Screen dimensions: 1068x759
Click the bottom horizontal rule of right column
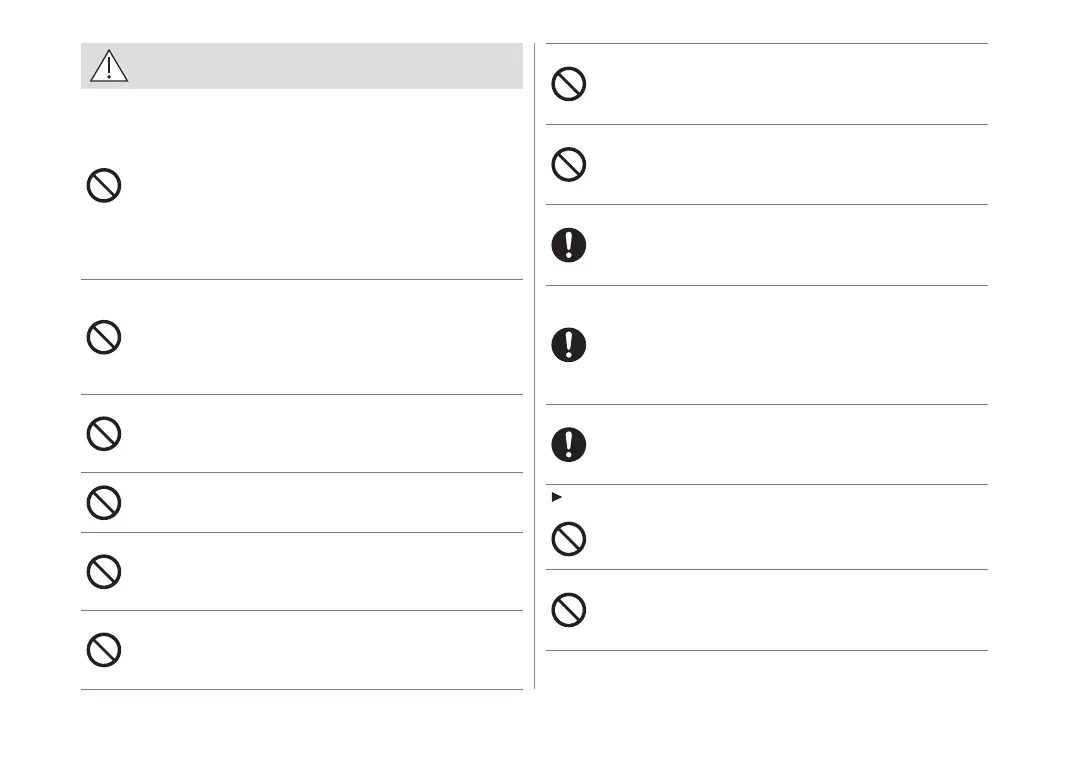point(766,651)
